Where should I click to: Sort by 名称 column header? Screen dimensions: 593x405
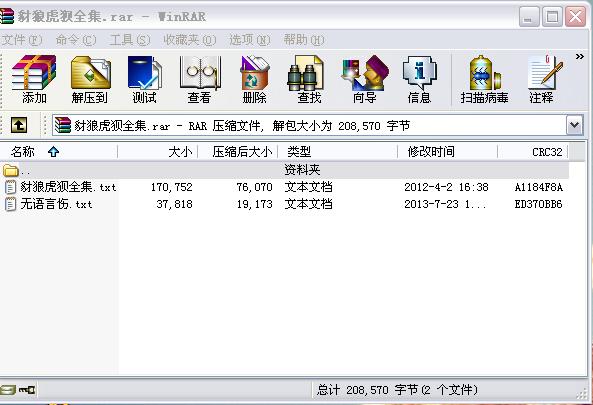[59, 152]
